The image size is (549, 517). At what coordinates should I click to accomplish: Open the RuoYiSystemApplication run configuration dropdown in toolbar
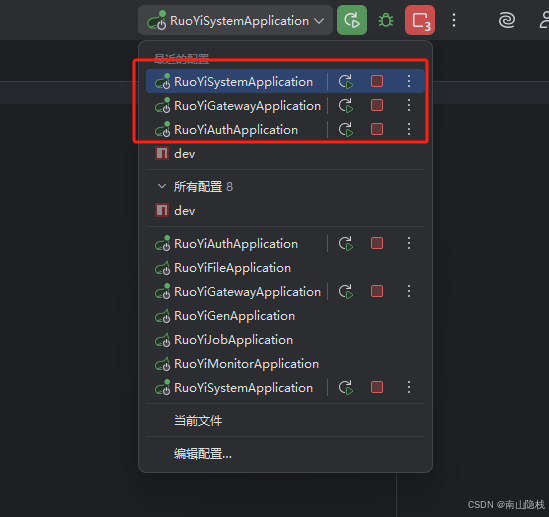pos(235,20)
